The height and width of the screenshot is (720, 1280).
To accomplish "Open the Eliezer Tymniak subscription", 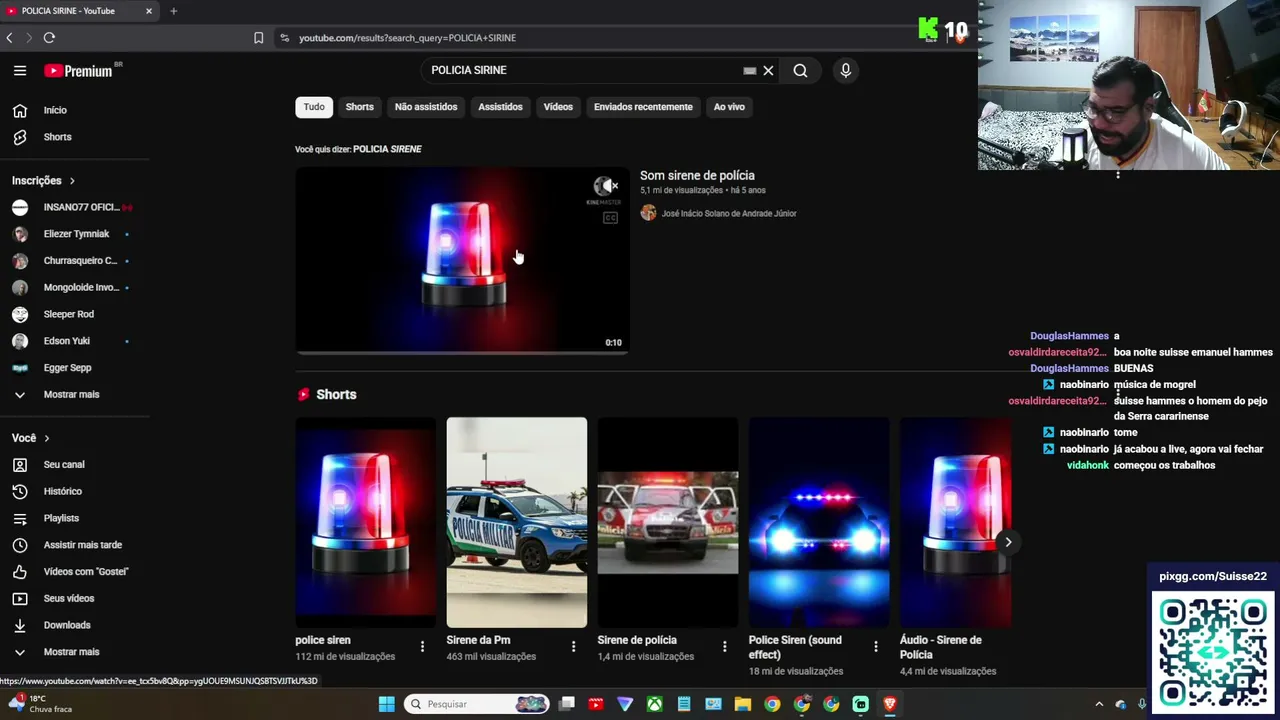I will pyautogui.click(x=75, y=234).
